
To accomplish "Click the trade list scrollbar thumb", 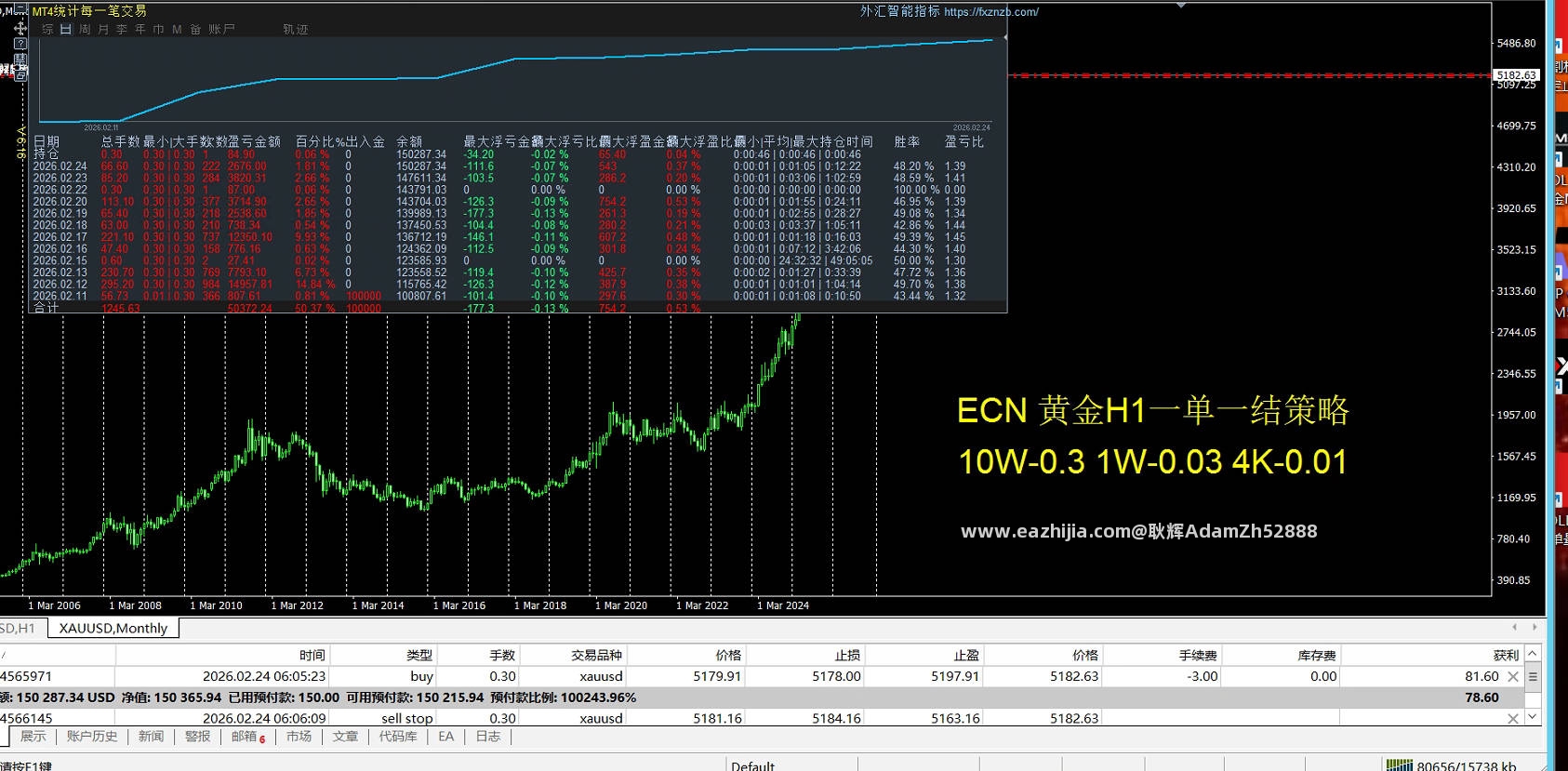I will click(x=1533, y=676).
